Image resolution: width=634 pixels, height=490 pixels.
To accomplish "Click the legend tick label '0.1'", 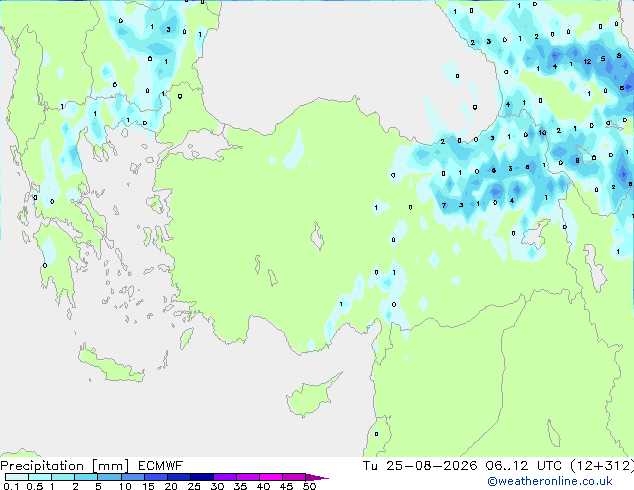I will [x=11, y=486].
